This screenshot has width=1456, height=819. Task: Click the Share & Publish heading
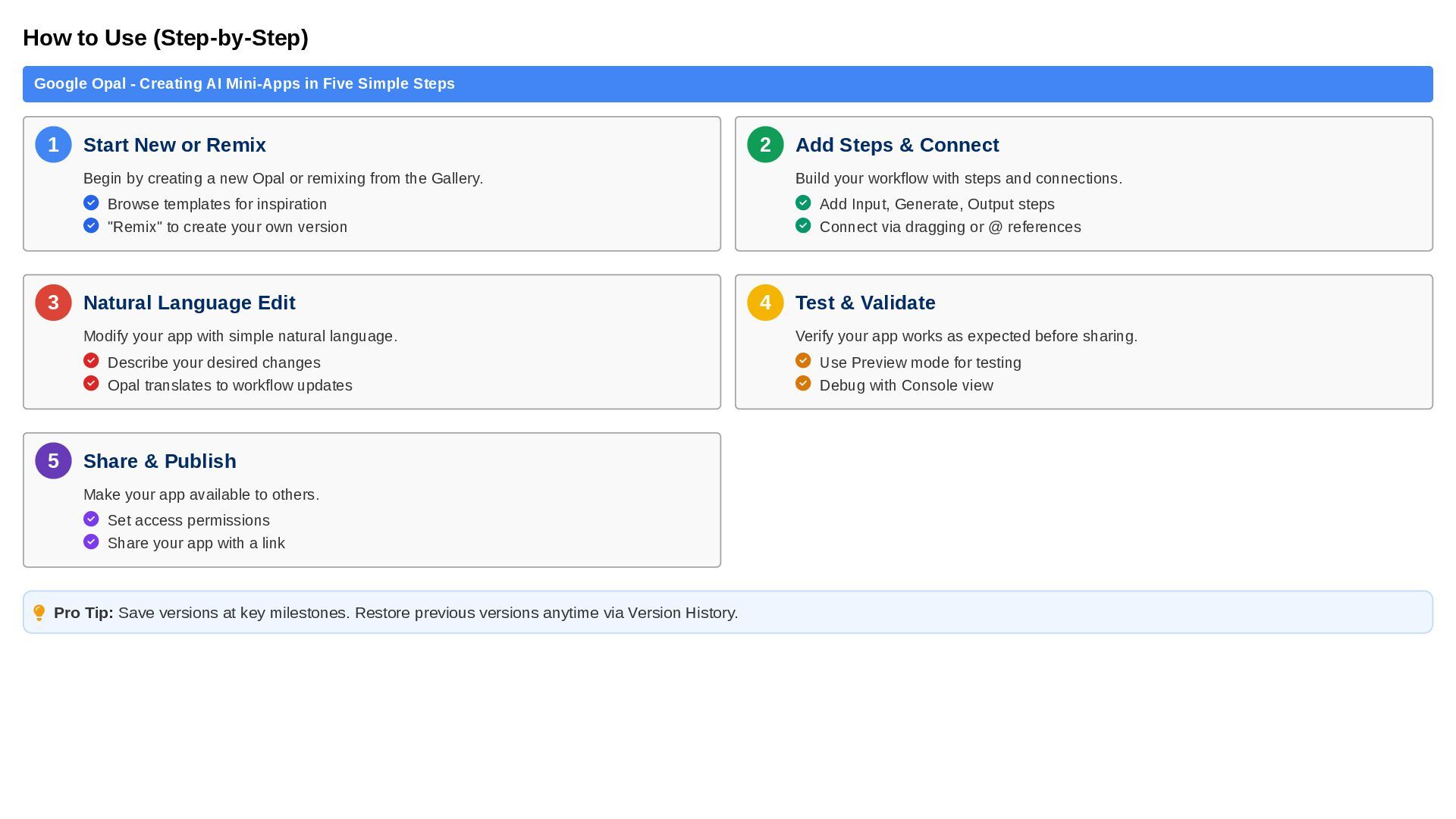(x=159, y=461)
